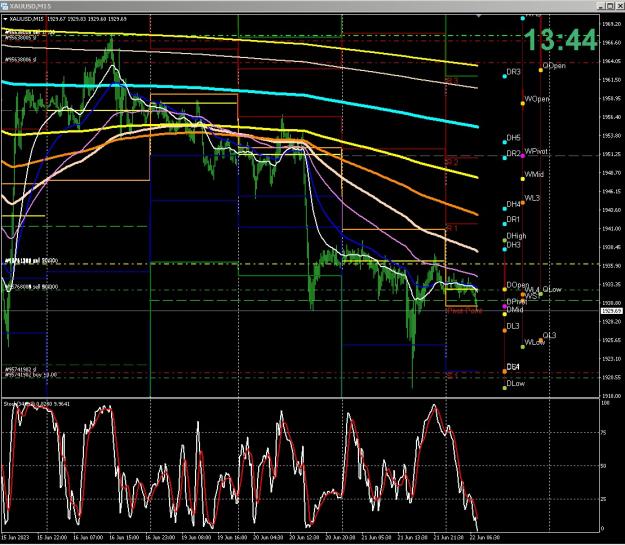Click the cyan dot next to DR3
This screenshot has height=545, width=625.
pyautogui.click(x=504, y=76)
